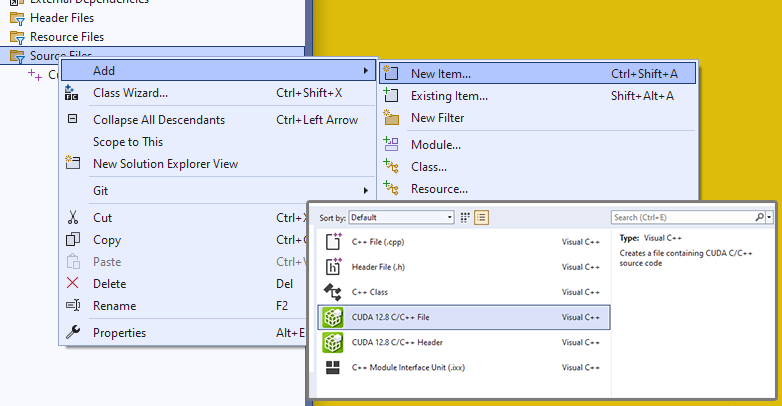Image resolution: width=782 pixels, height=406 pixels.
Task: Click New Filter in the Add submenu
Action: point(437,118)
